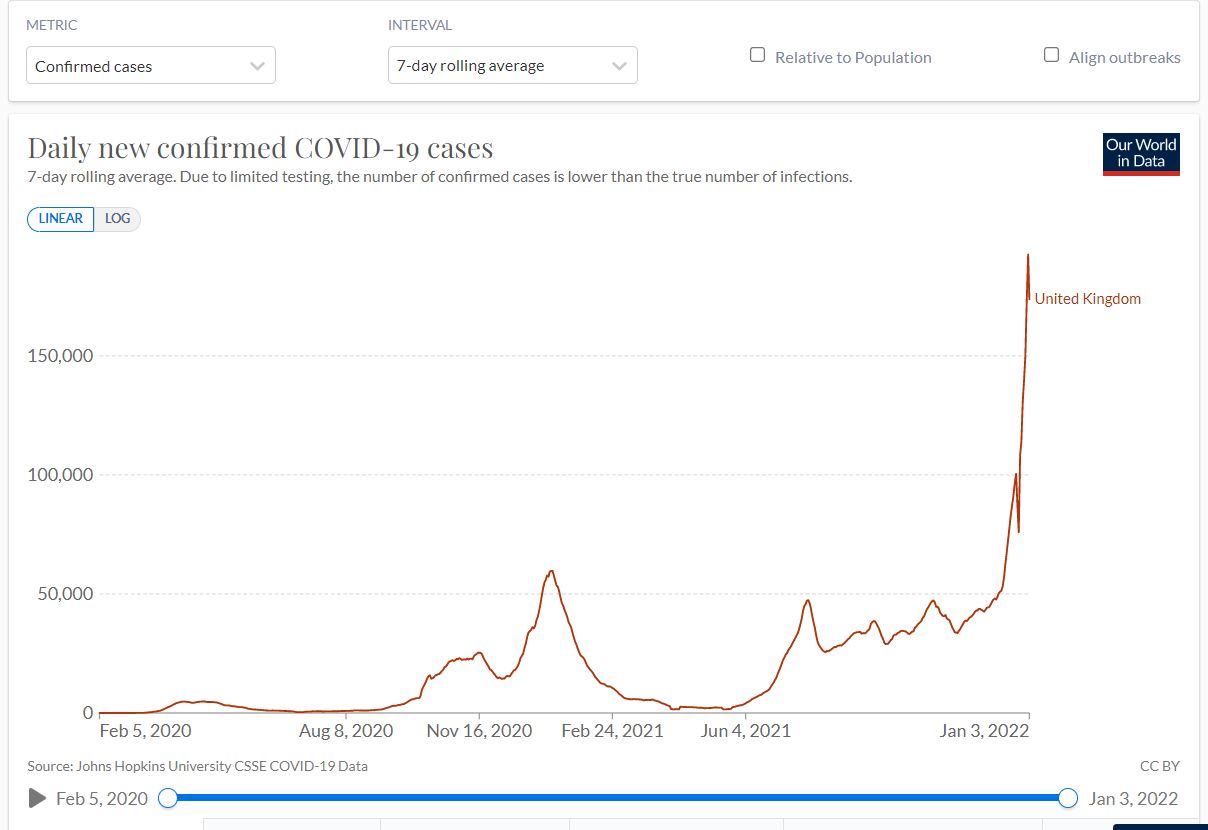1208x830 pixels.
Task: Select the United Kingdom line label
Action: pyautogui.click(x=1087, y=299)
